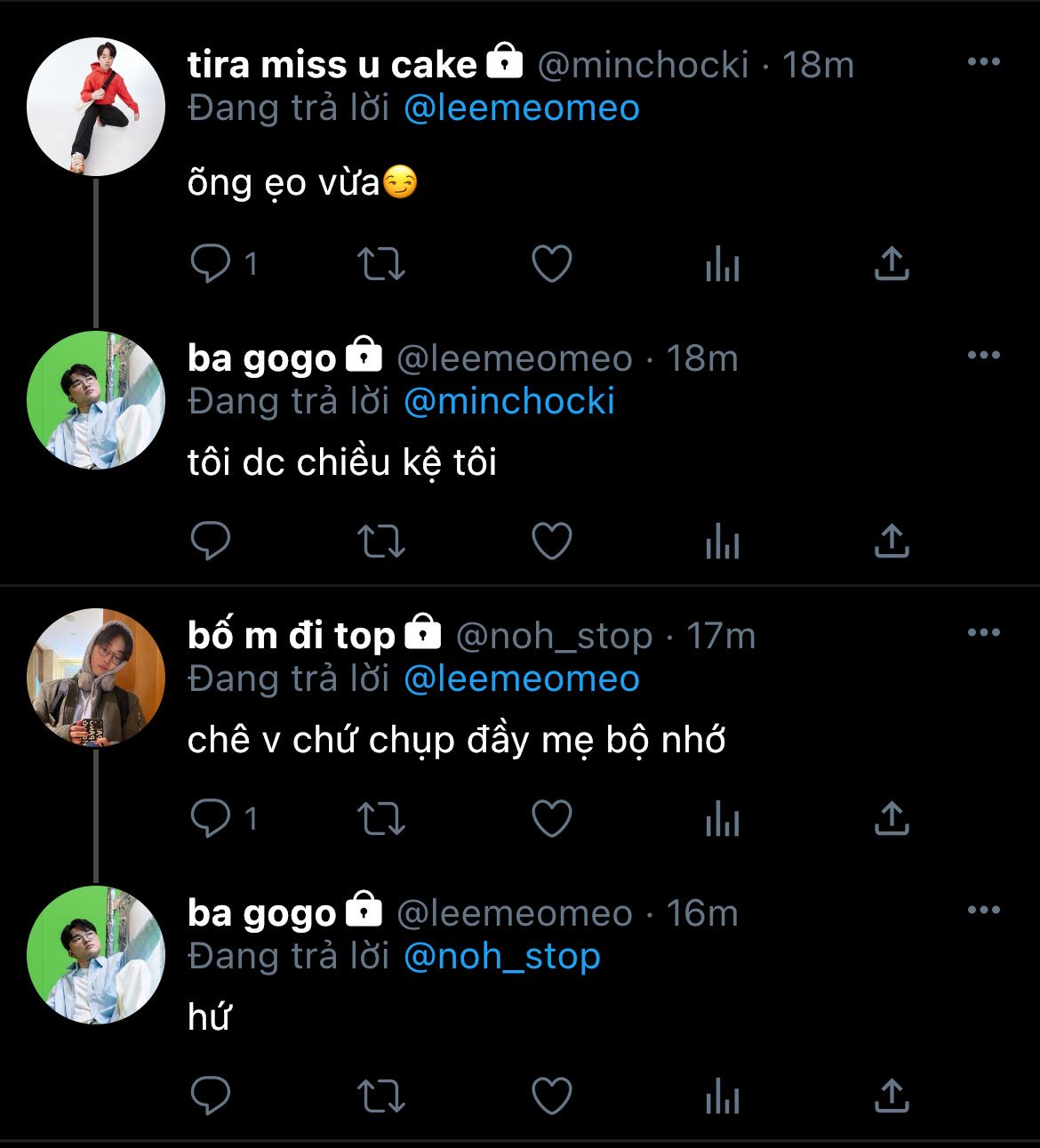
Task: Reply to tweet by @minchocki
Action: (211, 264)
